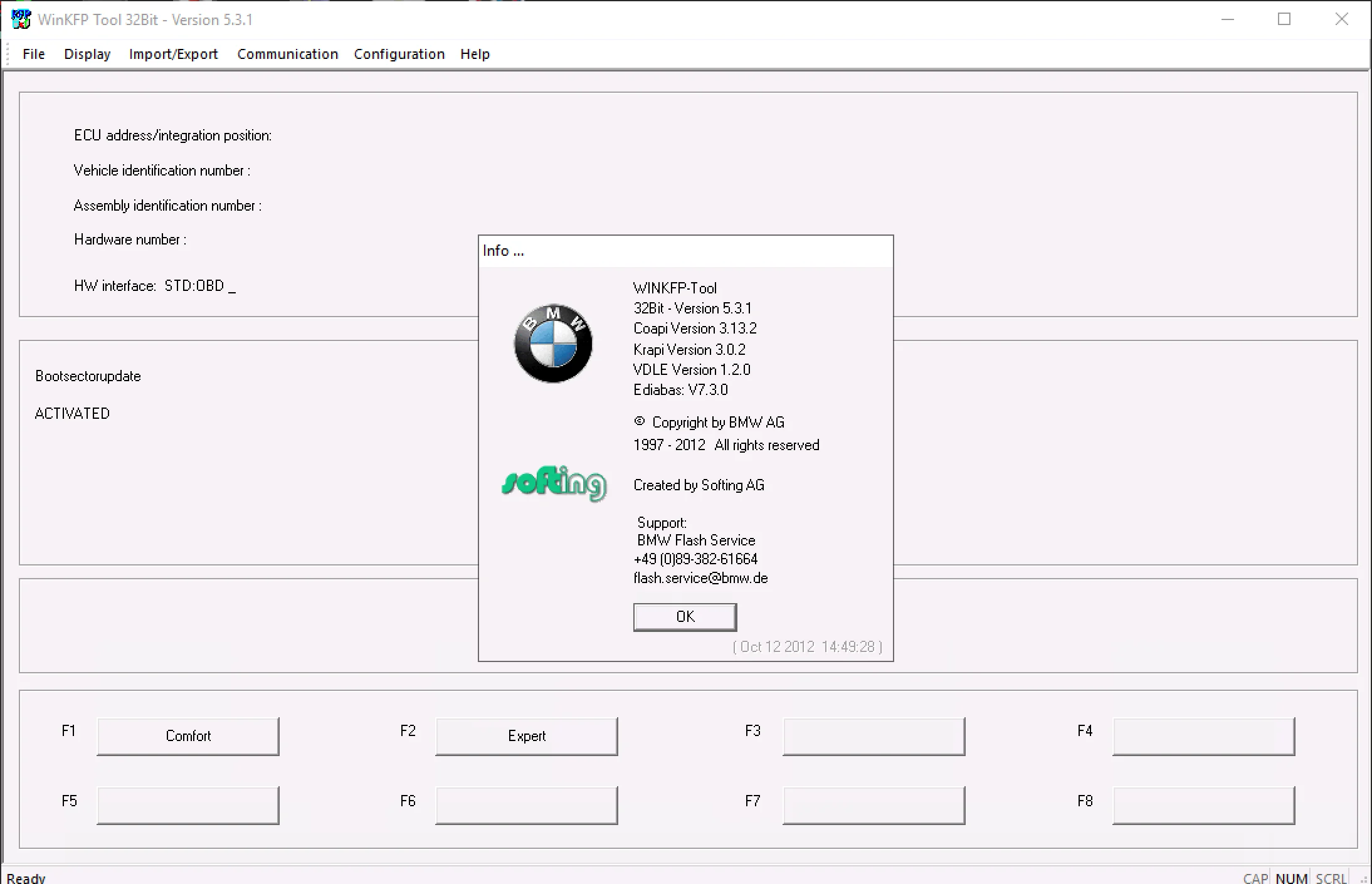Click the 'Coapi Version 3.13.2' line
The height and width of the screenshot is (884, 1372).
(695, 329)
